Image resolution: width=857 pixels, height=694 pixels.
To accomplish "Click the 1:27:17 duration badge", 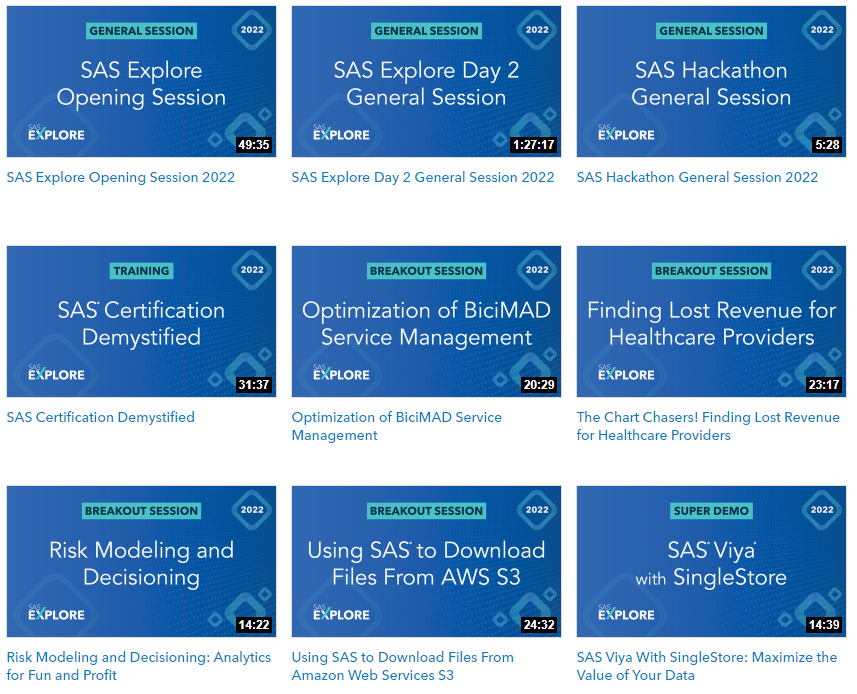I will [533, 145].
